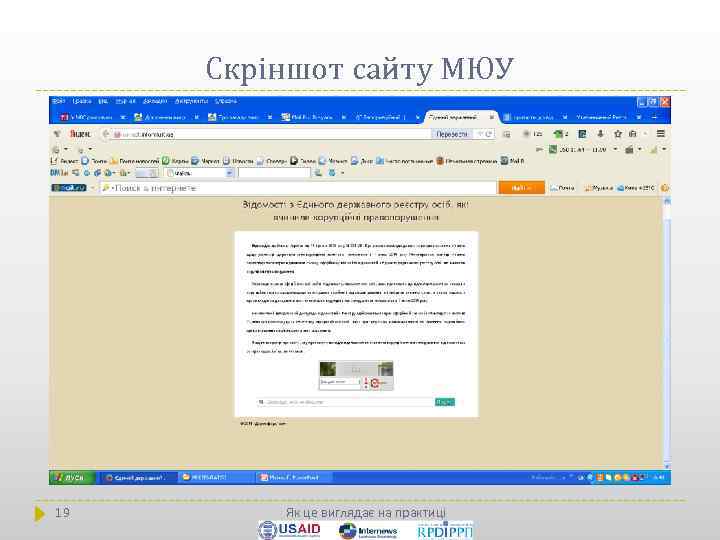This screenshot has height=540, width=720.
Task: Open Почта in Mail.ru toolbar
Action: tap(562, 188)
